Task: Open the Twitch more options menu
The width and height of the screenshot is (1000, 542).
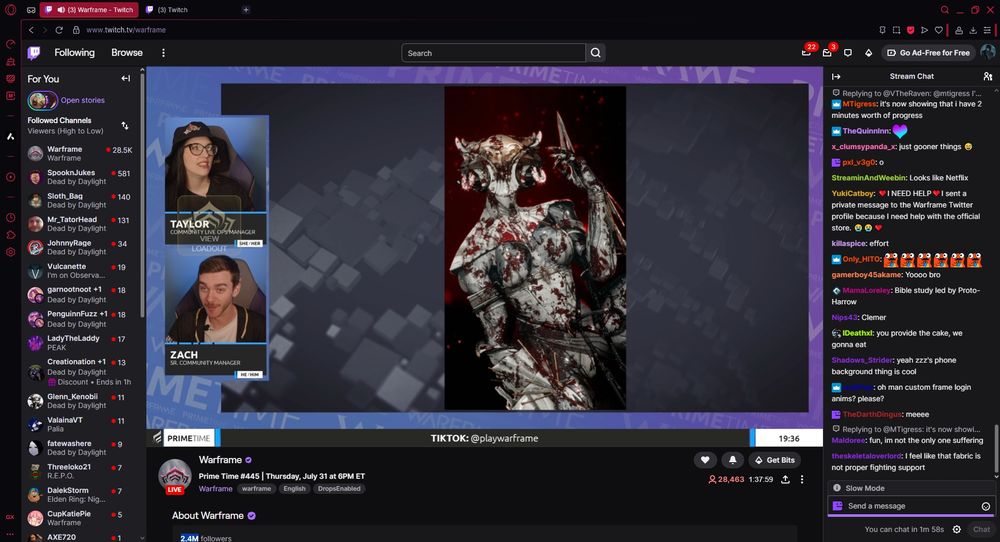Action: pyautogui.click(x=163, y=53)
